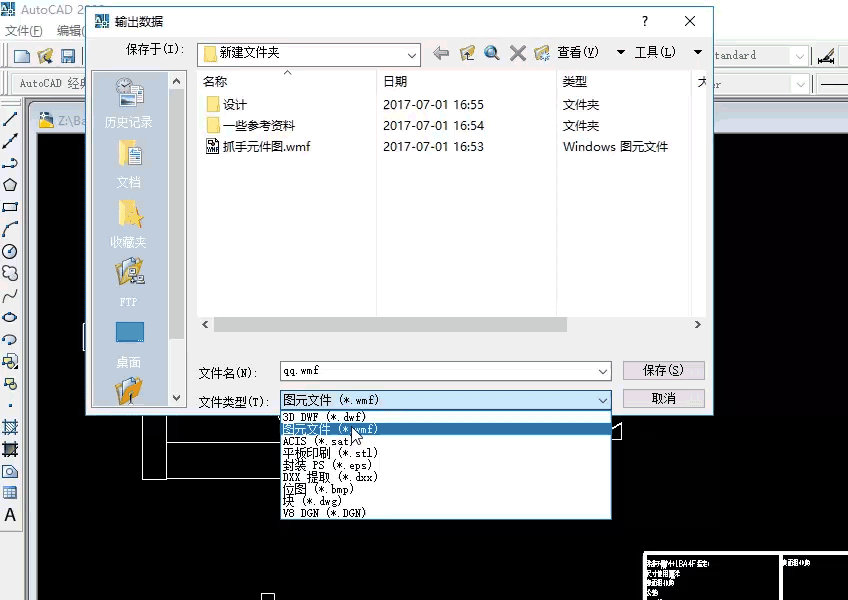Viewport: 848px width, 600px height.
Task: Select the Line tool
Action: (x=9, y=118)
